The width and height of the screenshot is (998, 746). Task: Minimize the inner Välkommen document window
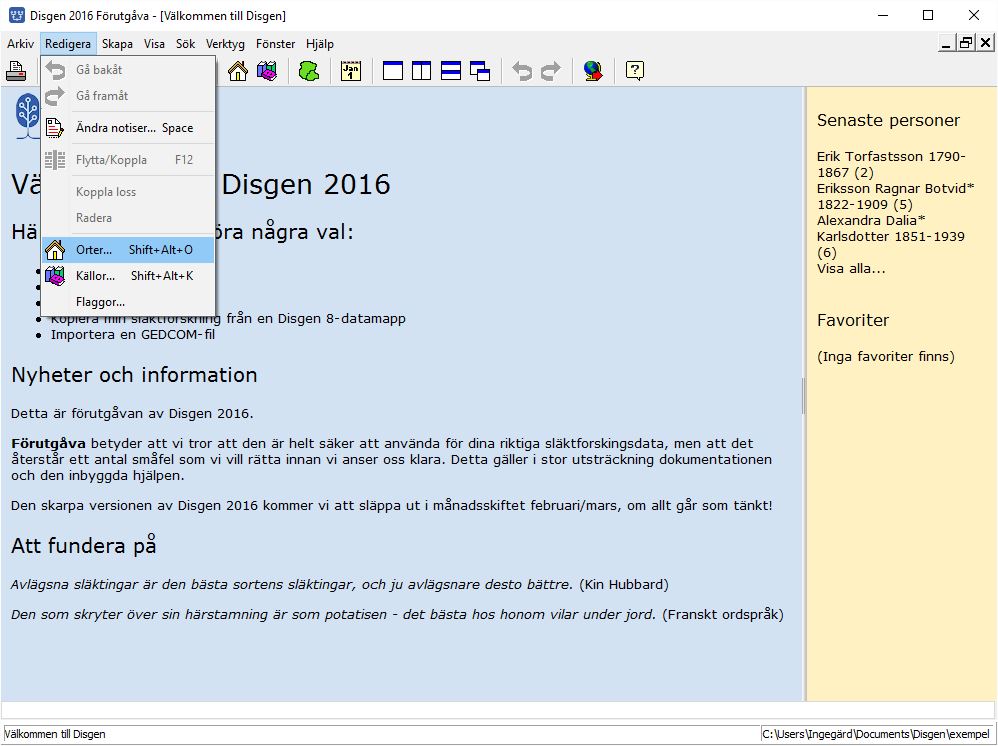pos(946,43)
